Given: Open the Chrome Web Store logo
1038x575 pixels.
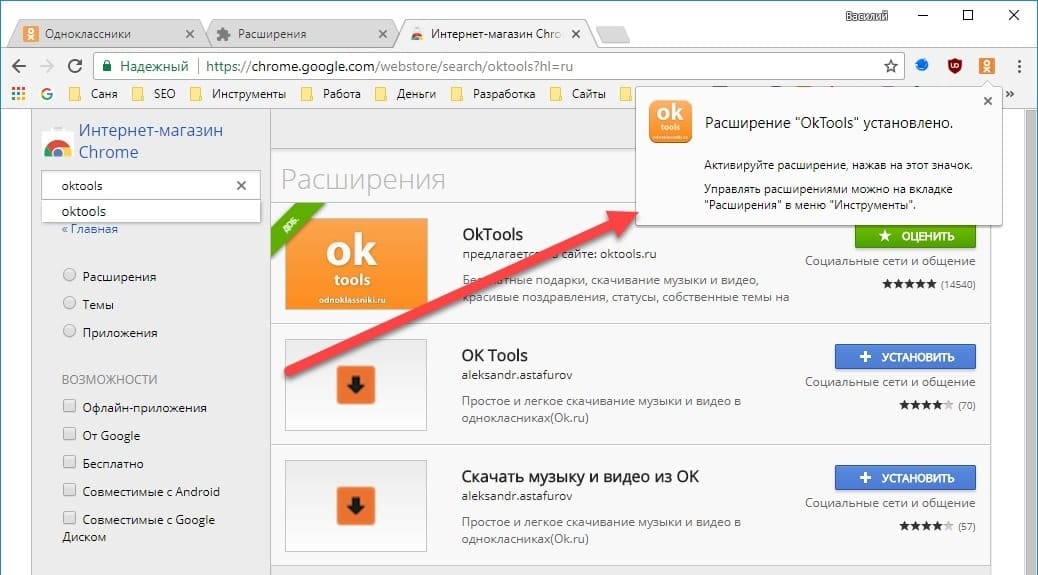Looking at the screenshot, I should (x=58, y=144).
